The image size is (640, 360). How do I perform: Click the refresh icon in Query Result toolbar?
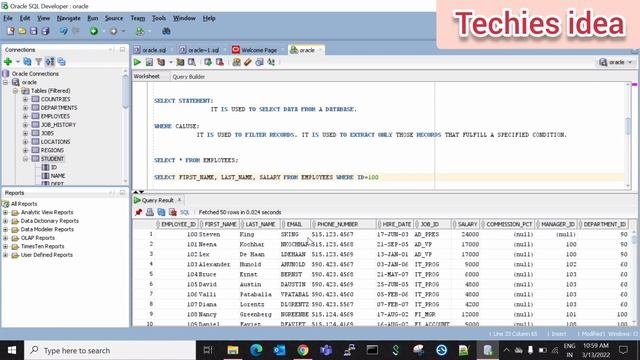coord(161,212)
